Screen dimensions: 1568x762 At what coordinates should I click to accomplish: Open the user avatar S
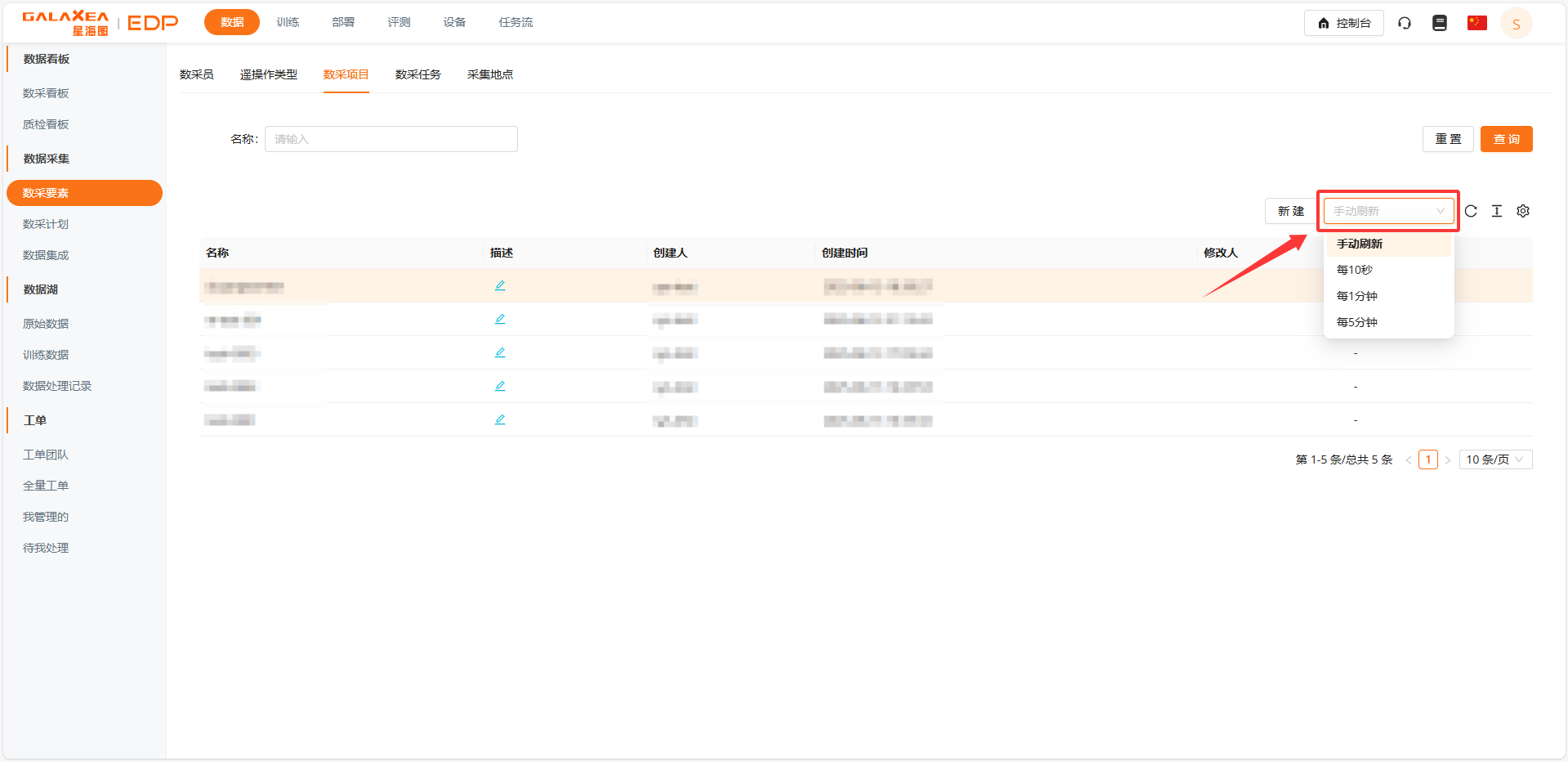pyautogui.click(x=1516, y=24)
